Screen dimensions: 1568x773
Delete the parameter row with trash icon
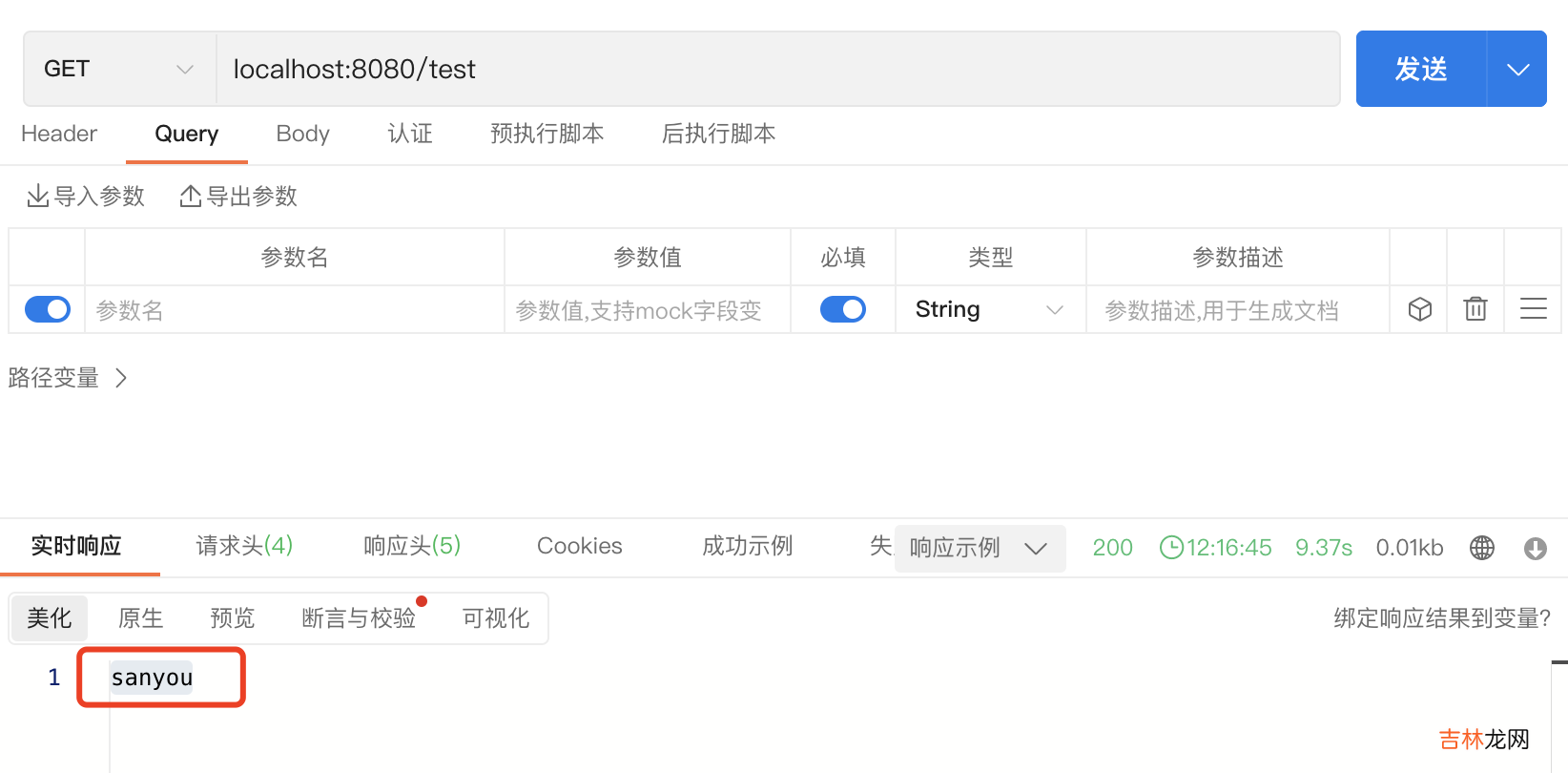pyautogui.click(x=1475, y=309)
